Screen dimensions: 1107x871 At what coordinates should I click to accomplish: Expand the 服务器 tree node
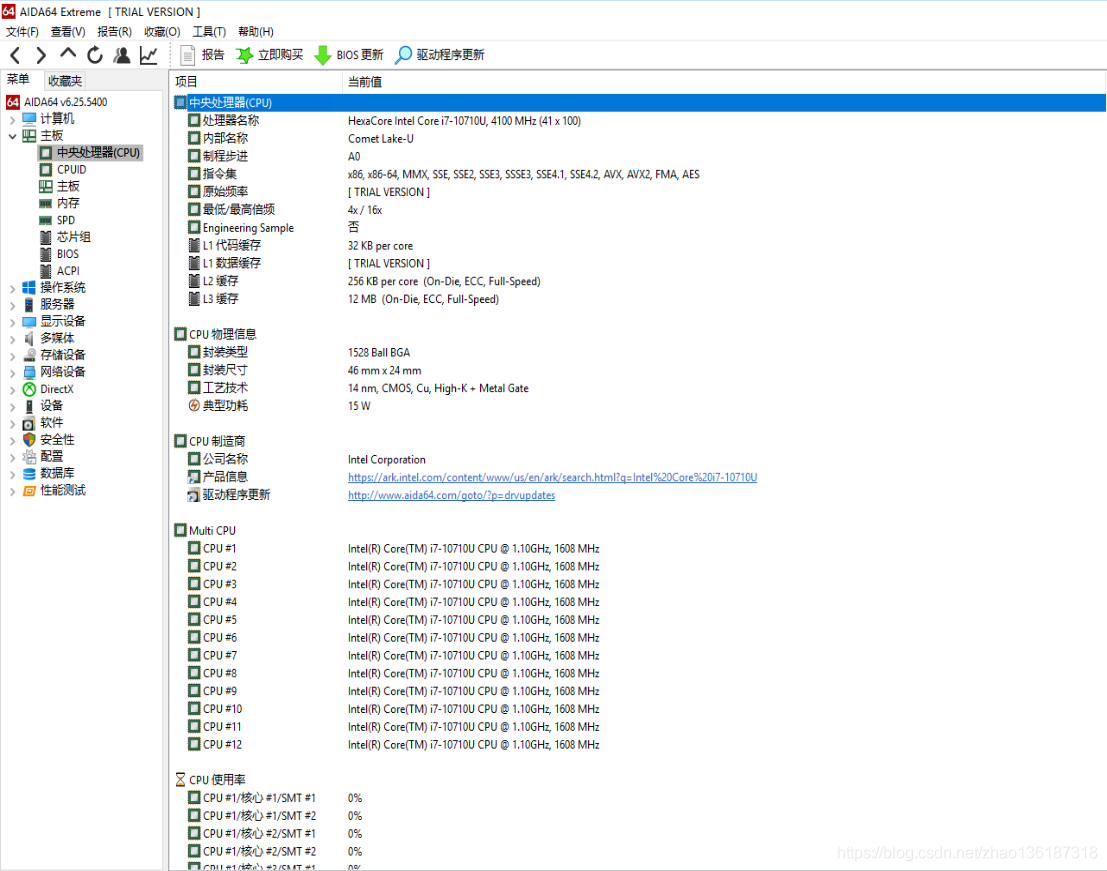tap(12, 305)
